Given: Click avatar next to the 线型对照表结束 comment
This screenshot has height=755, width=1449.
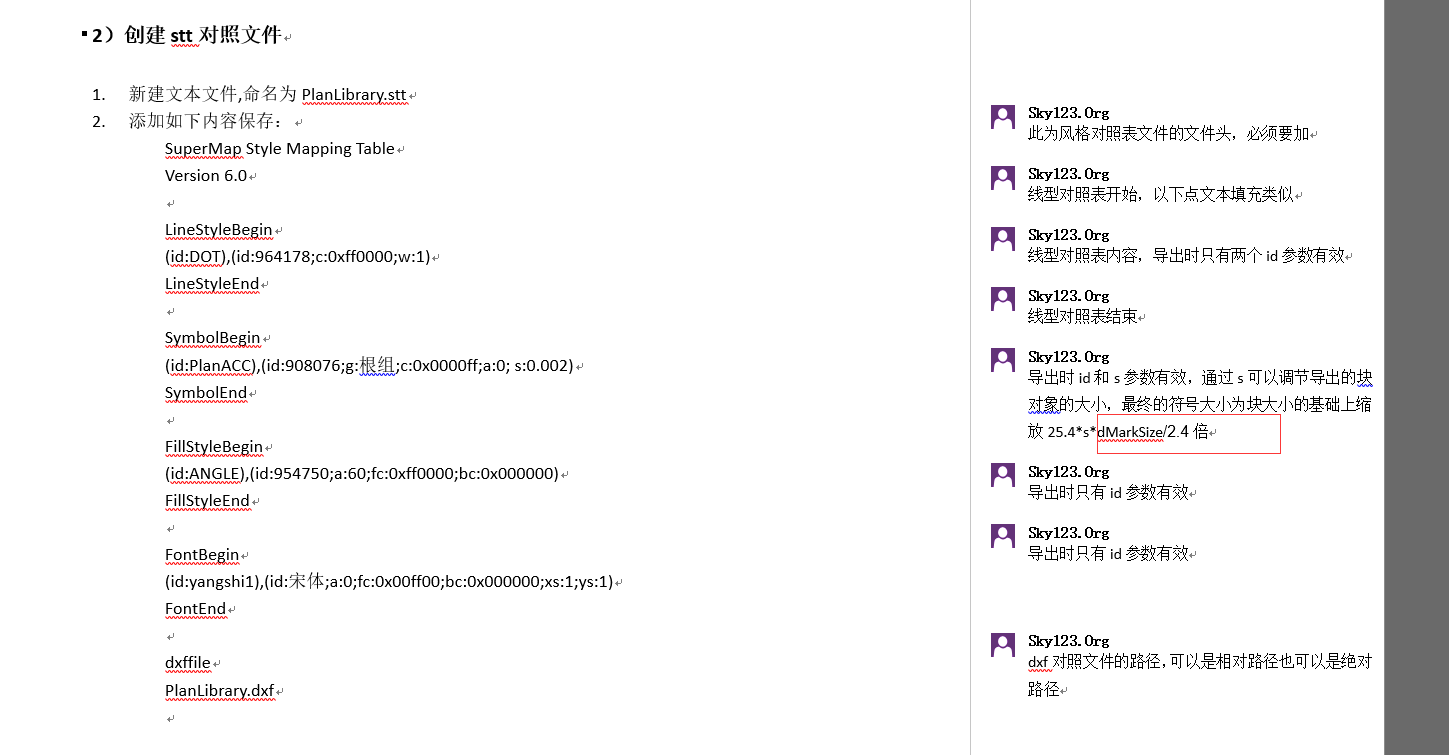Looking at the screenshot, I should click(1003, 300).
